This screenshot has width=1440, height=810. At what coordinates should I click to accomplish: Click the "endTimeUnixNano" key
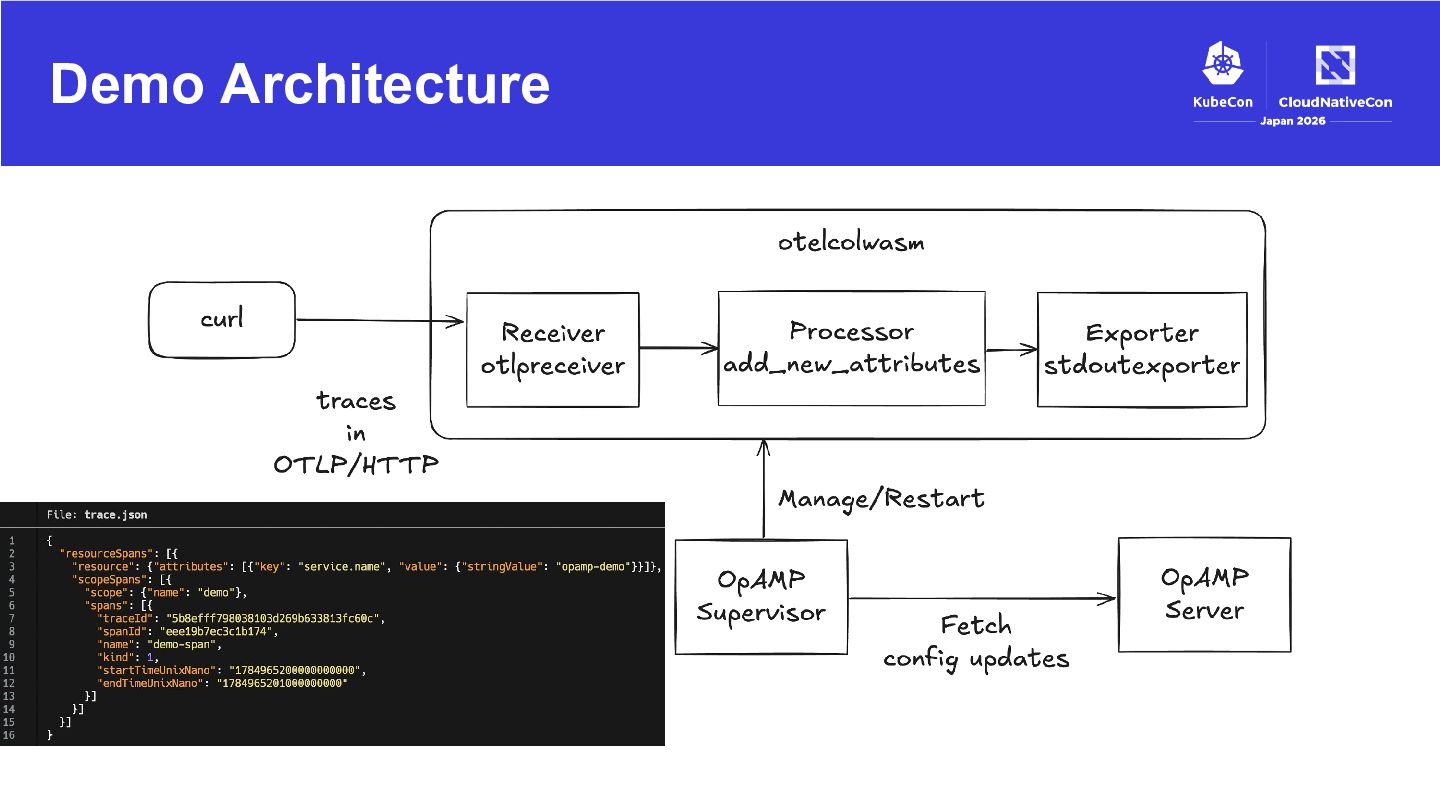tap(151, 683)
